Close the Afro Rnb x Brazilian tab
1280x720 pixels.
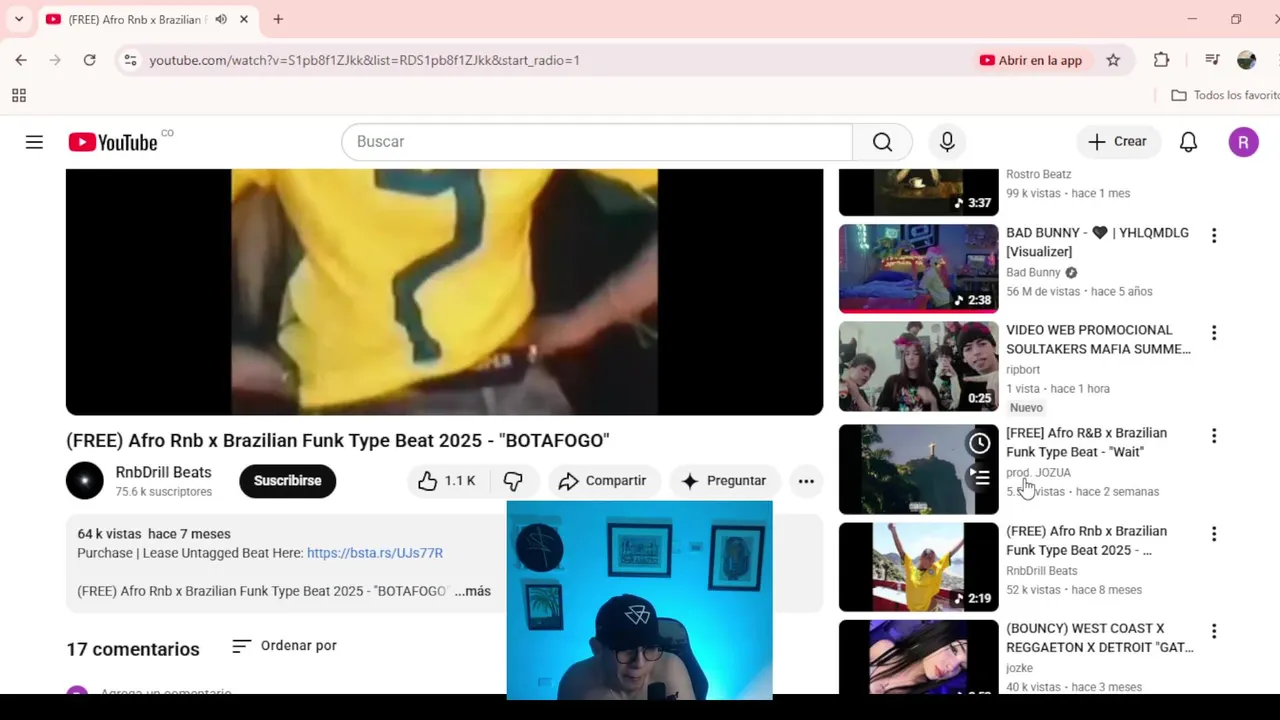243,19
